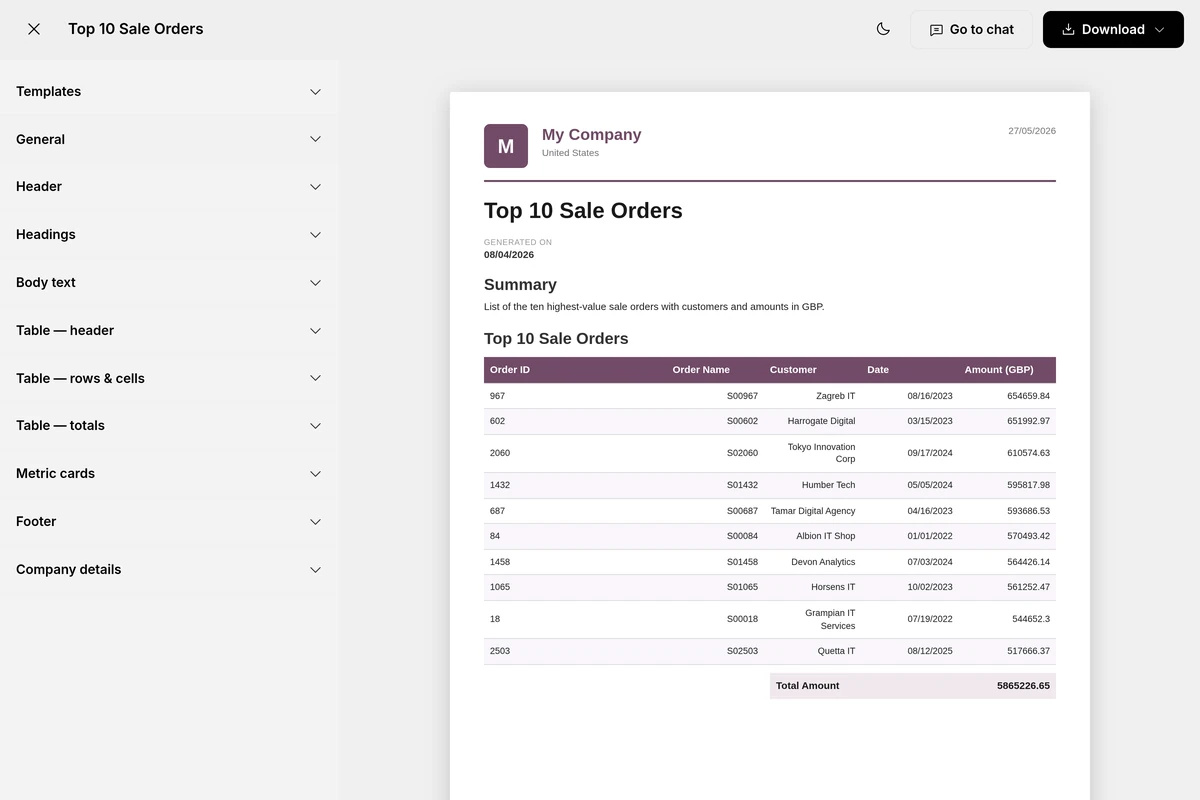Viewport: 1200px width, 800px height.
Task: Click the chat bubble icon in Go to chat
Action: coord(936,30)
